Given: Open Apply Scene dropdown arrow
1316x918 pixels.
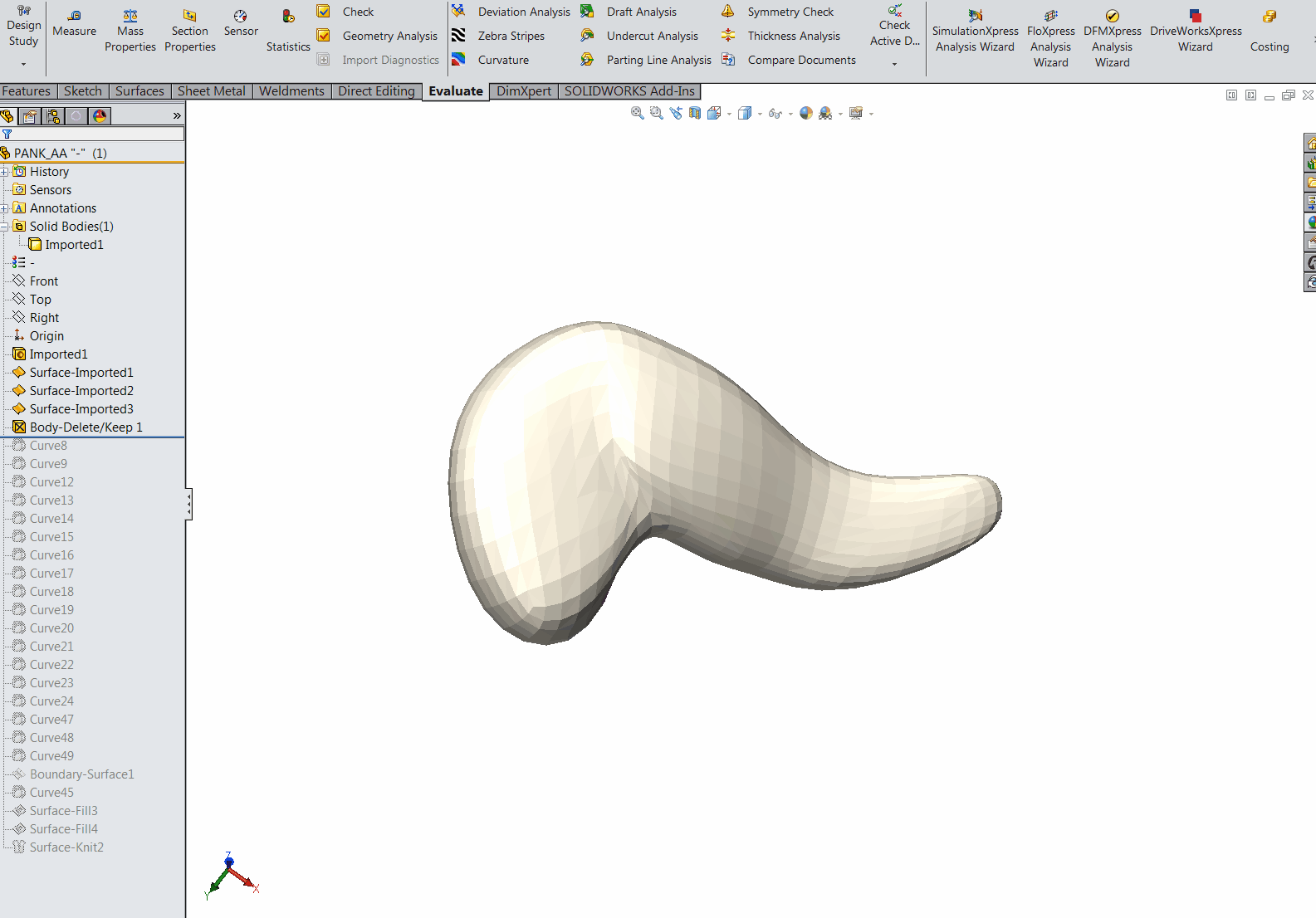Looking at the screenshot, I should click(840, 114).
